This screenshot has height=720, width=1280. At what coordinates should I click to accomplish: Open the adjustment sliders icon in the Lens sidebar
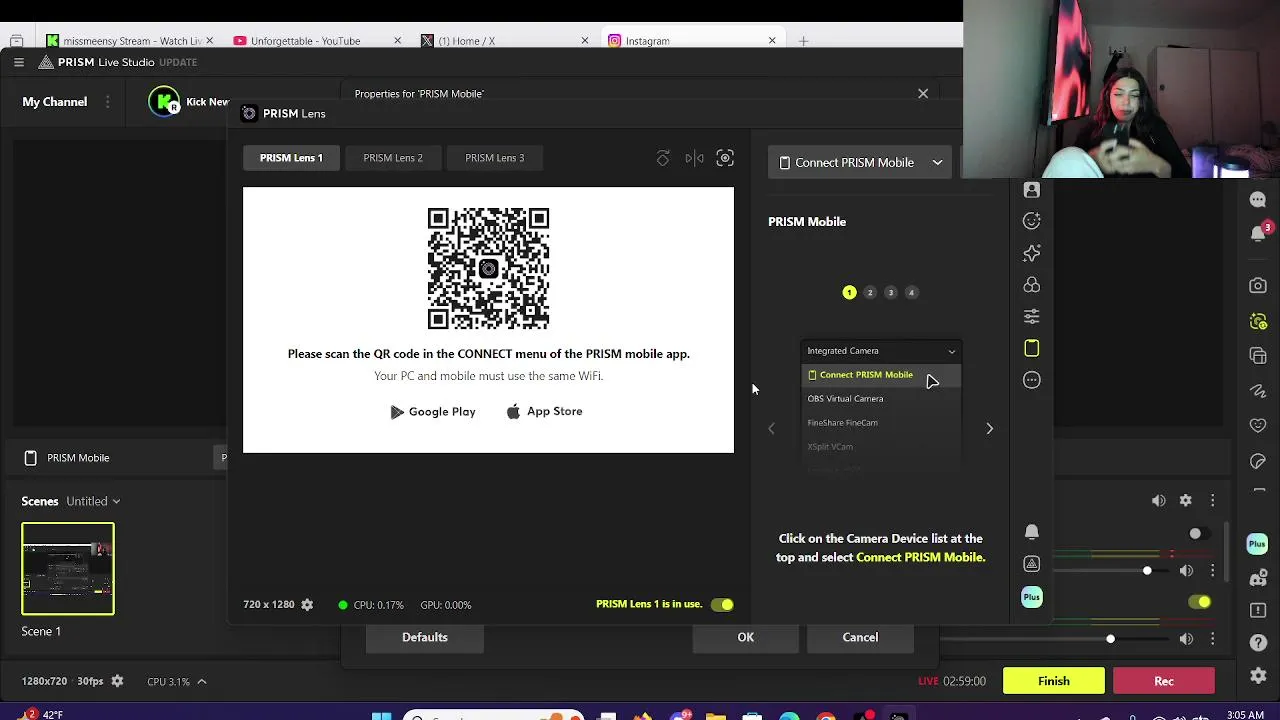coord(1032,316)
